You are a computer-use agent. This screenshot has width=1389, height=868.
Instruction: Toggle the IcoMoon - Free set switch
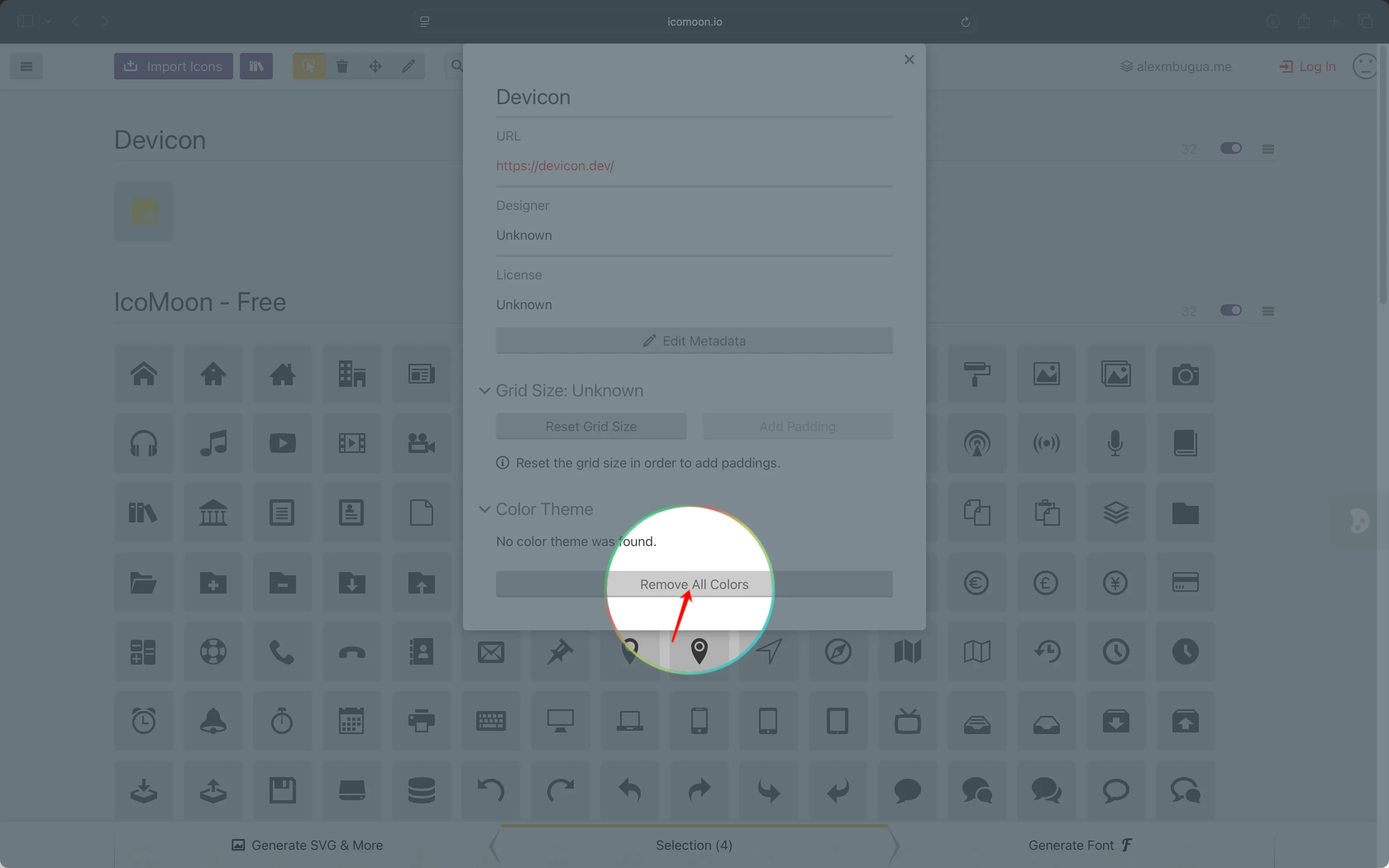pyautogui.click(x=1231, y=310)
